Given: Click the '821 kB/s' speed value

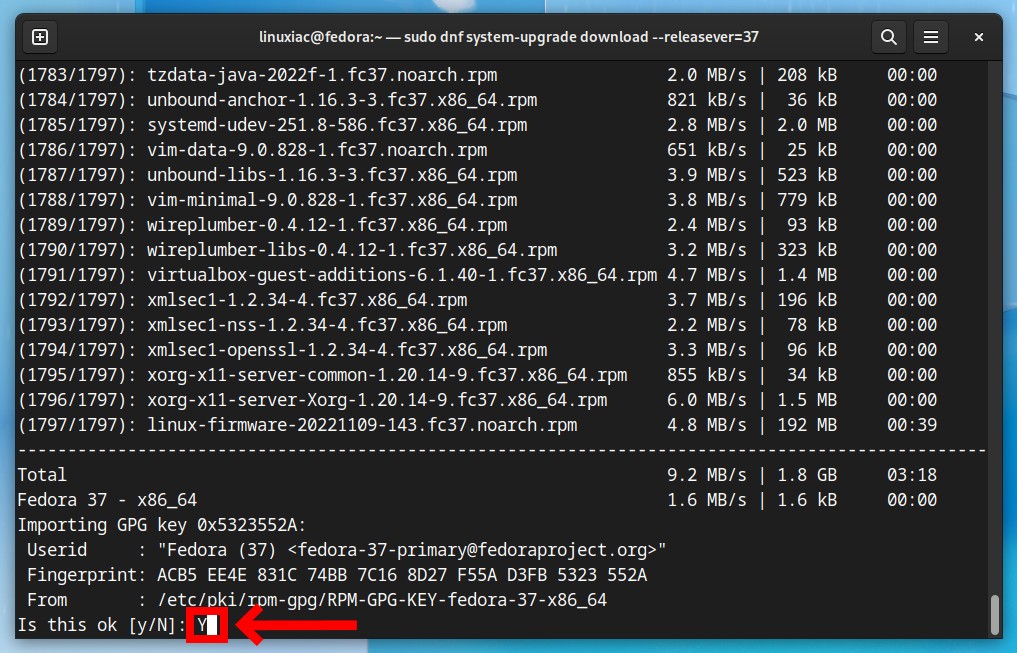Looking at the screenshot, I should tap(707, 101).
